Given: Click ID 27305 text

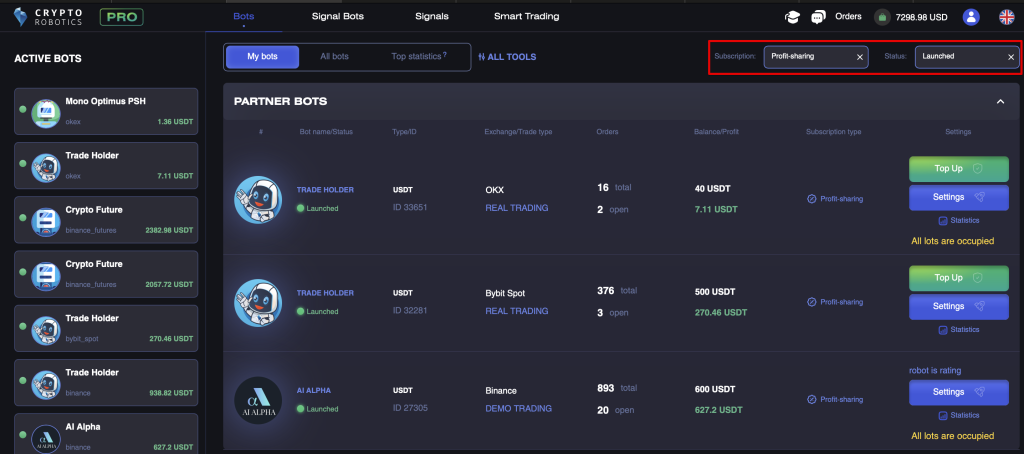Looking at the screenshot, I should pos(410,409).
